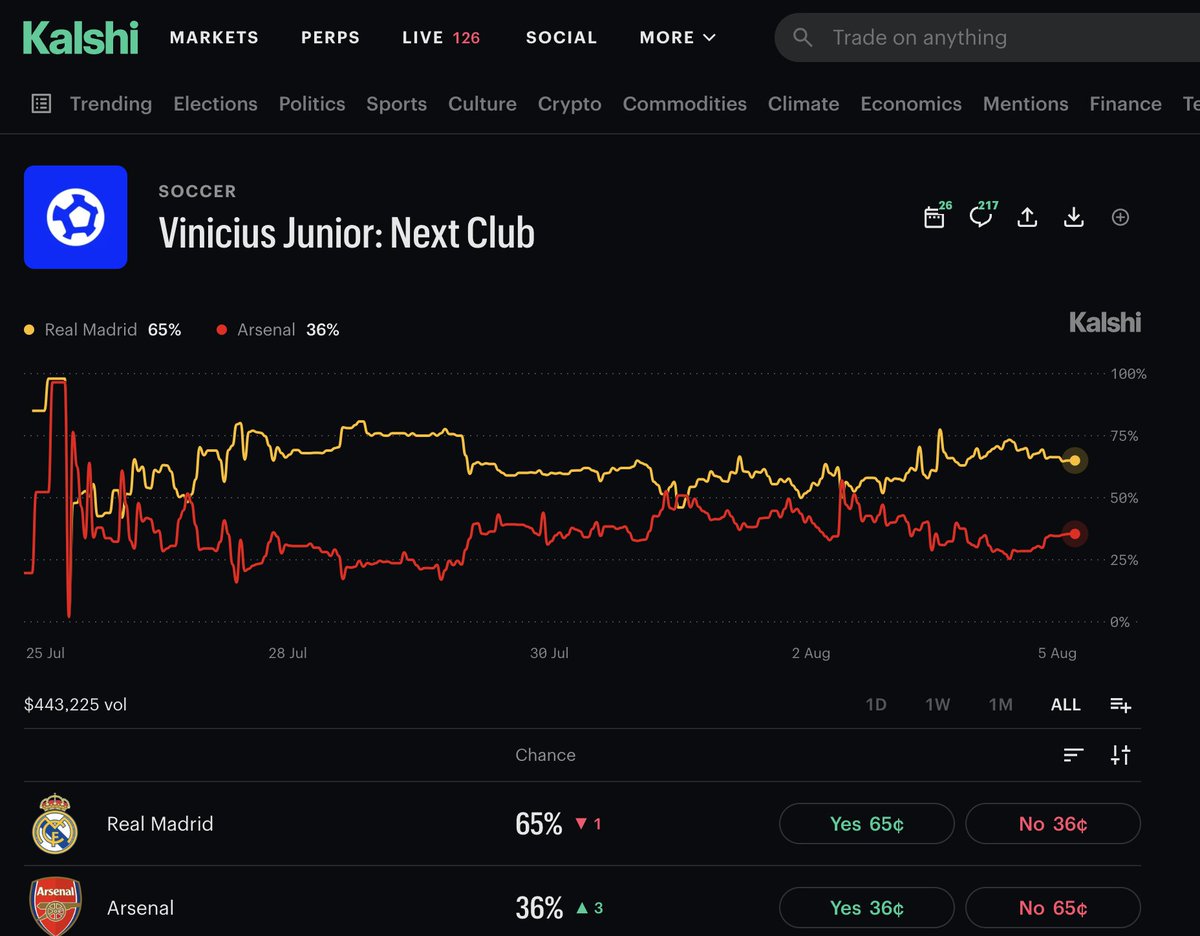Click the Arsenal chart legend entry
This screenshot has height=936, width=1200.
click(278, 329)
